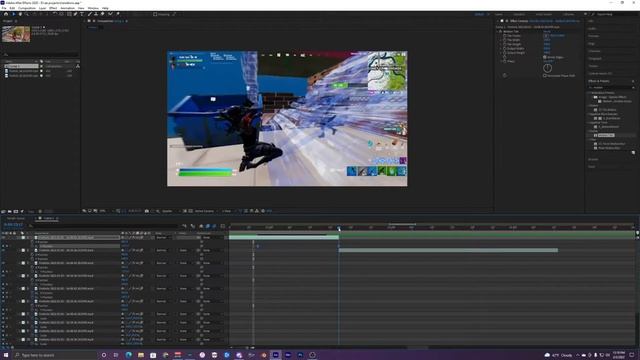Viewport: 640px width, 360px height.
Task: Click the current time indicator on the timeline ruler
Action: pos(339,228)
